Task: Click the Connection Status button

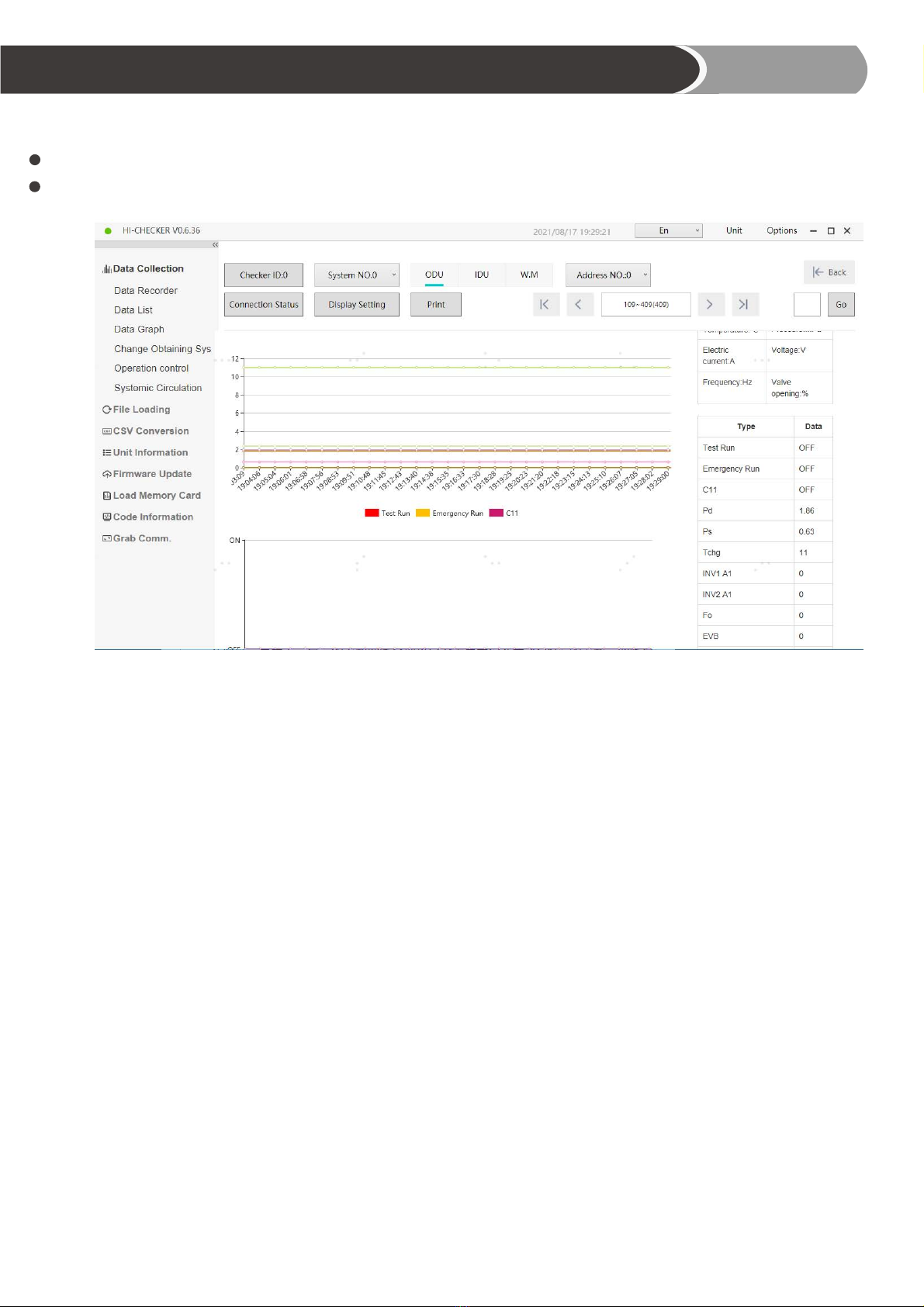Action: coord(264,305)
